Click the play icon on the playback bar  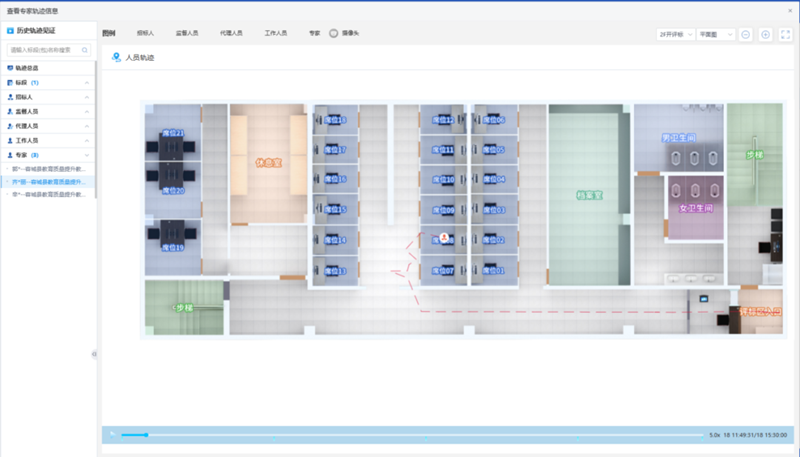point(112,435)
